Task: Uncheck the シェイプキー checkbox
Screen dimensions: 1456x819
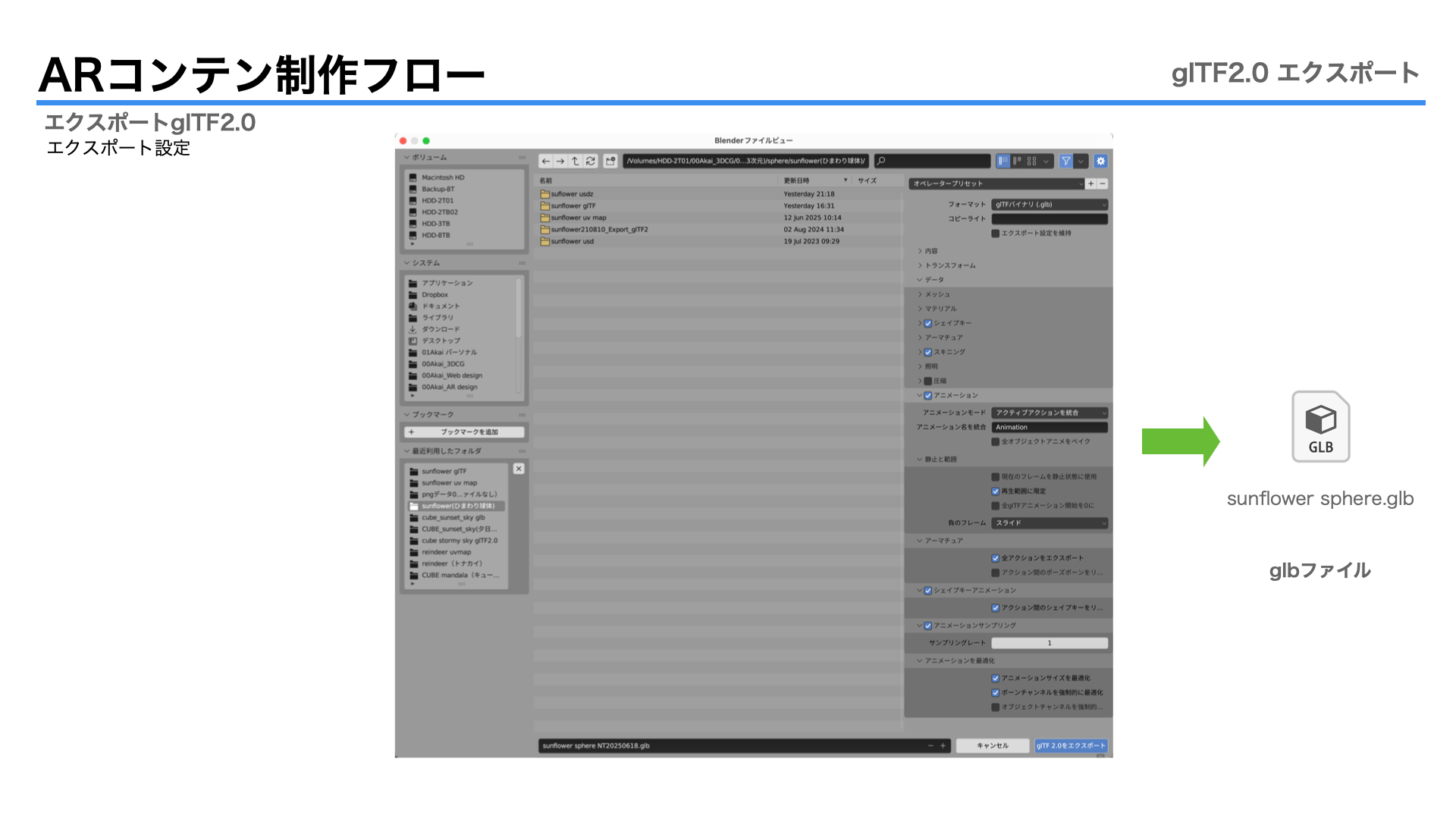Action: pyautogui.click(x=927, y=323)
